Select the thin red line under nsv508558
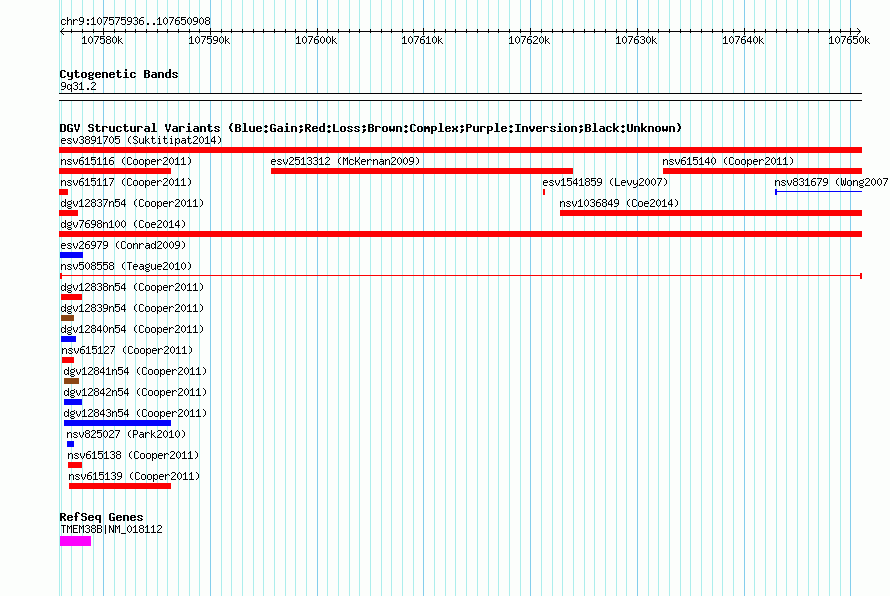890x596 pixels. 461,276
